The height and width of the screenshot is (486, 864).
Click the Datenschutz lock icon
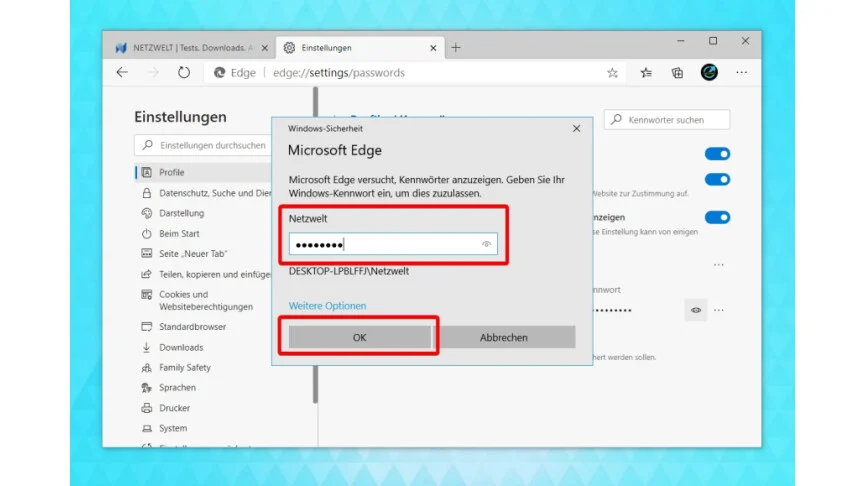(147, 193)
